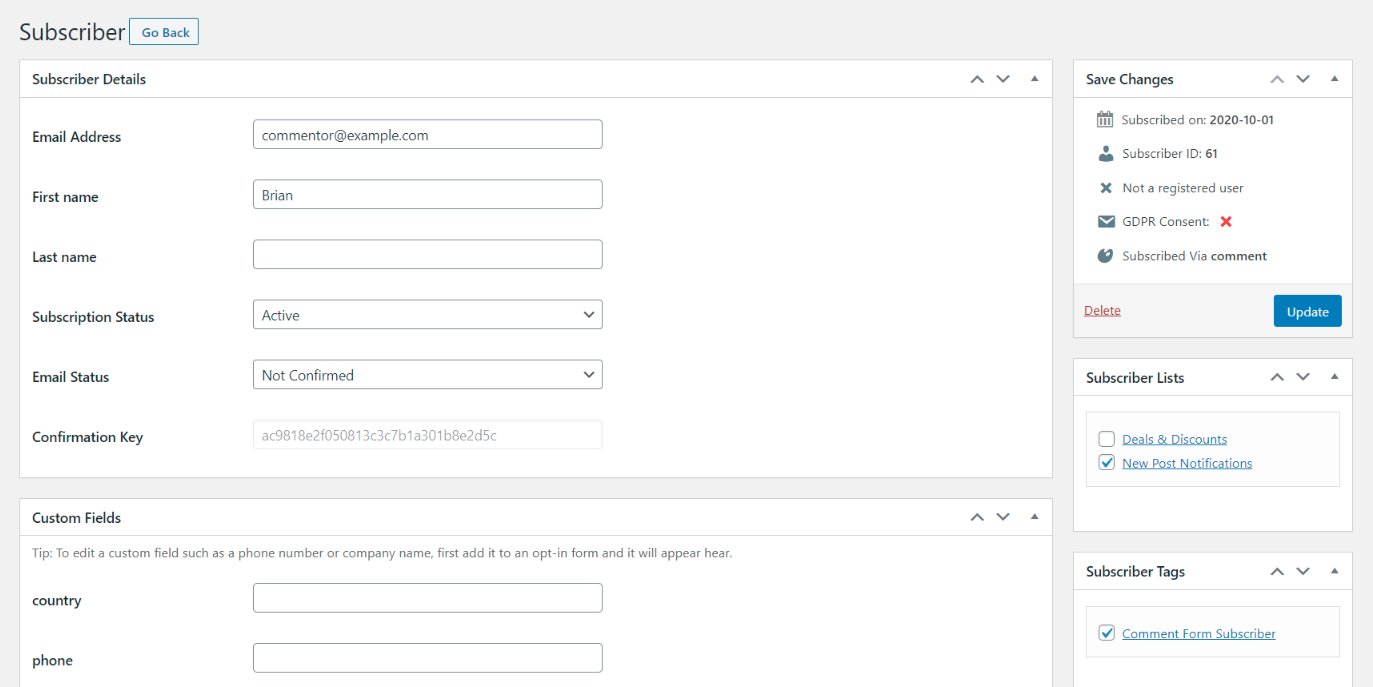Click the Custom Fields panel title

(76, 518)
